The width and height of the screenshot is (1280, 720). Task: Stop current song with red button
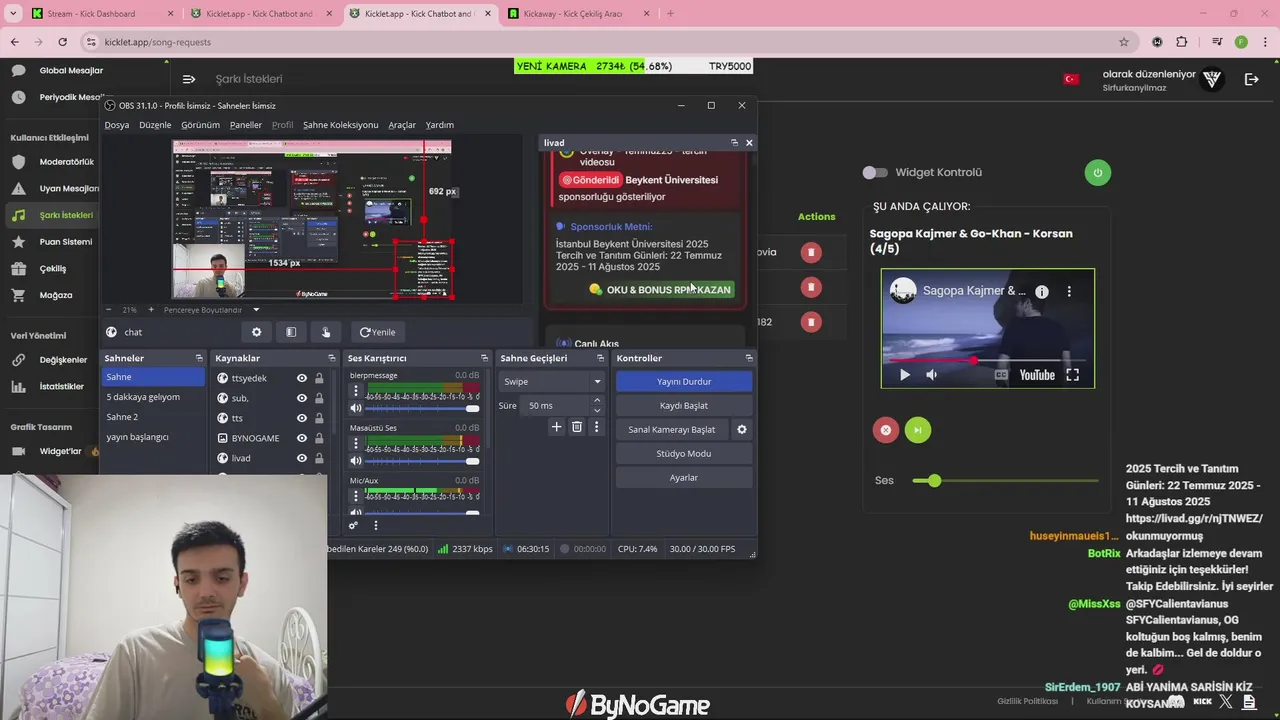pos(885,430)
